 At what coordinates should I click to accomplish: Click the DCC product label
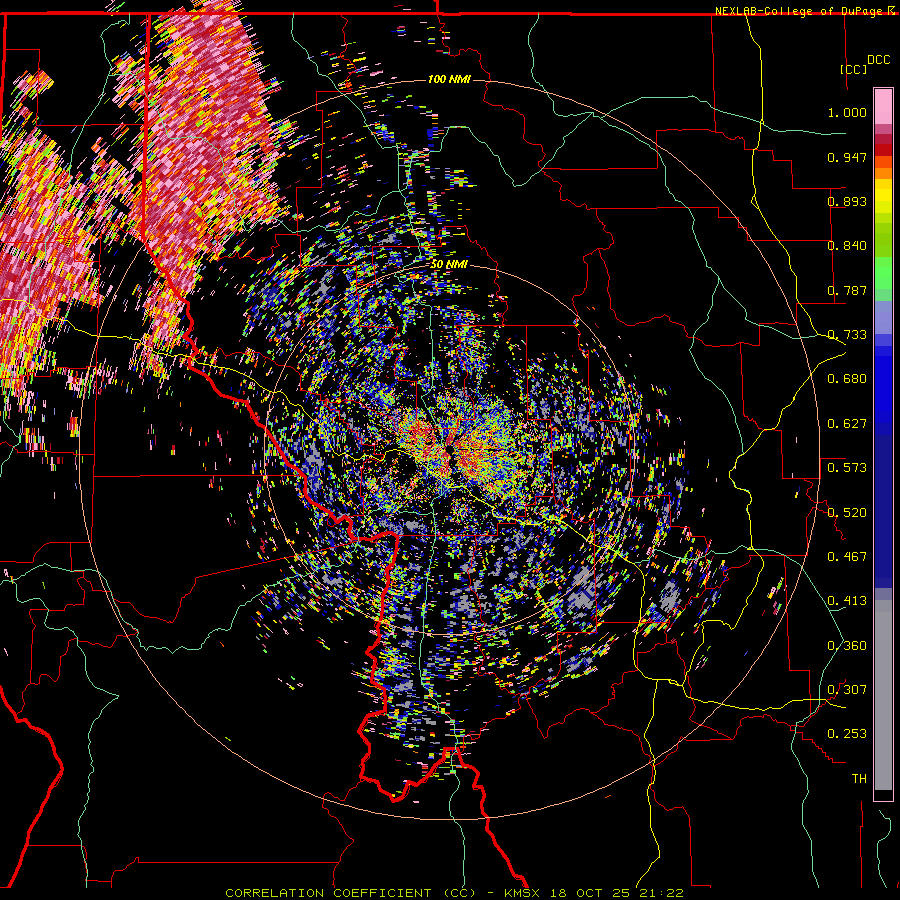click(879, 60)
